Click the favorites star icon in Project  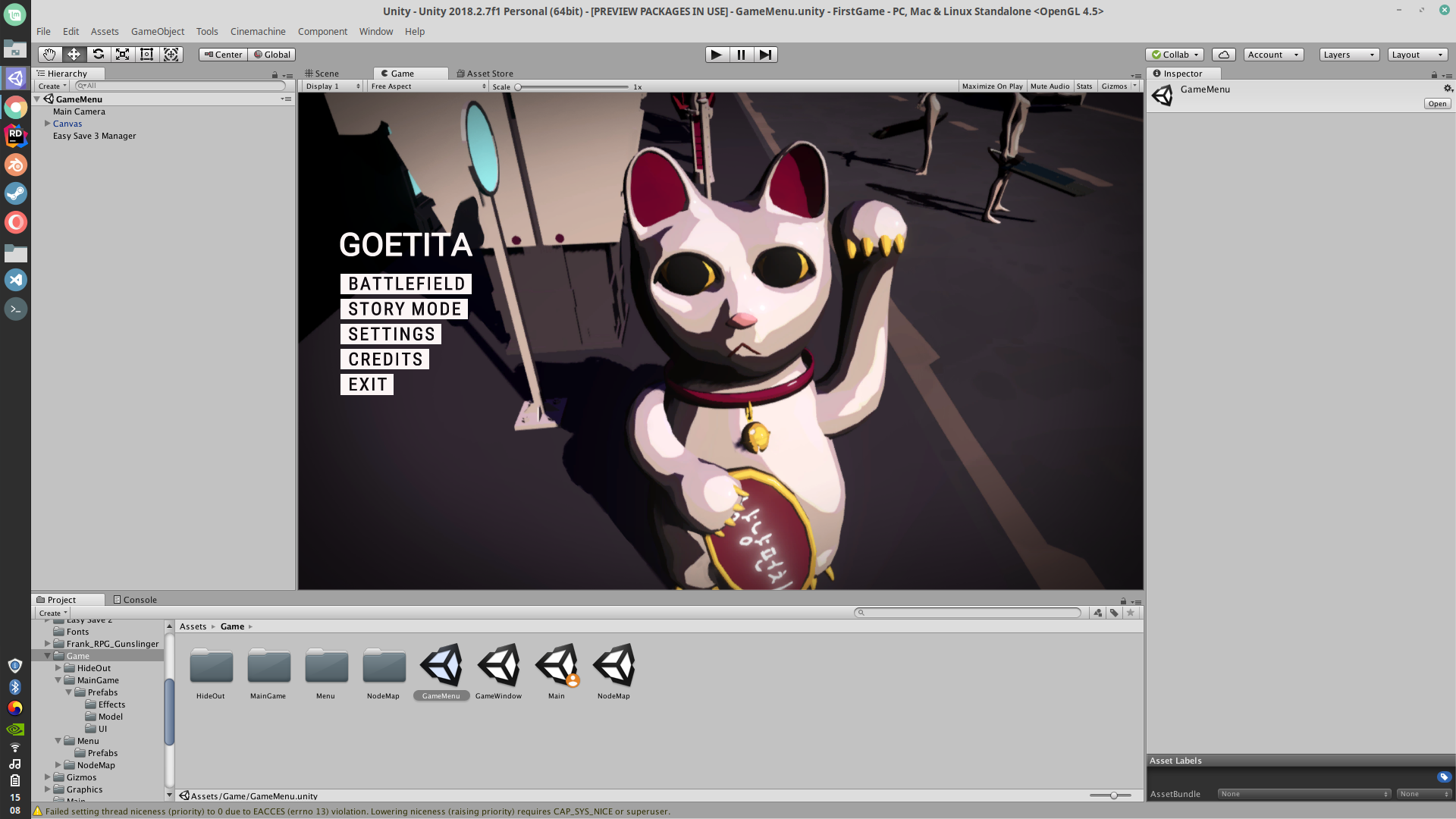click(x=1131, y=613)
